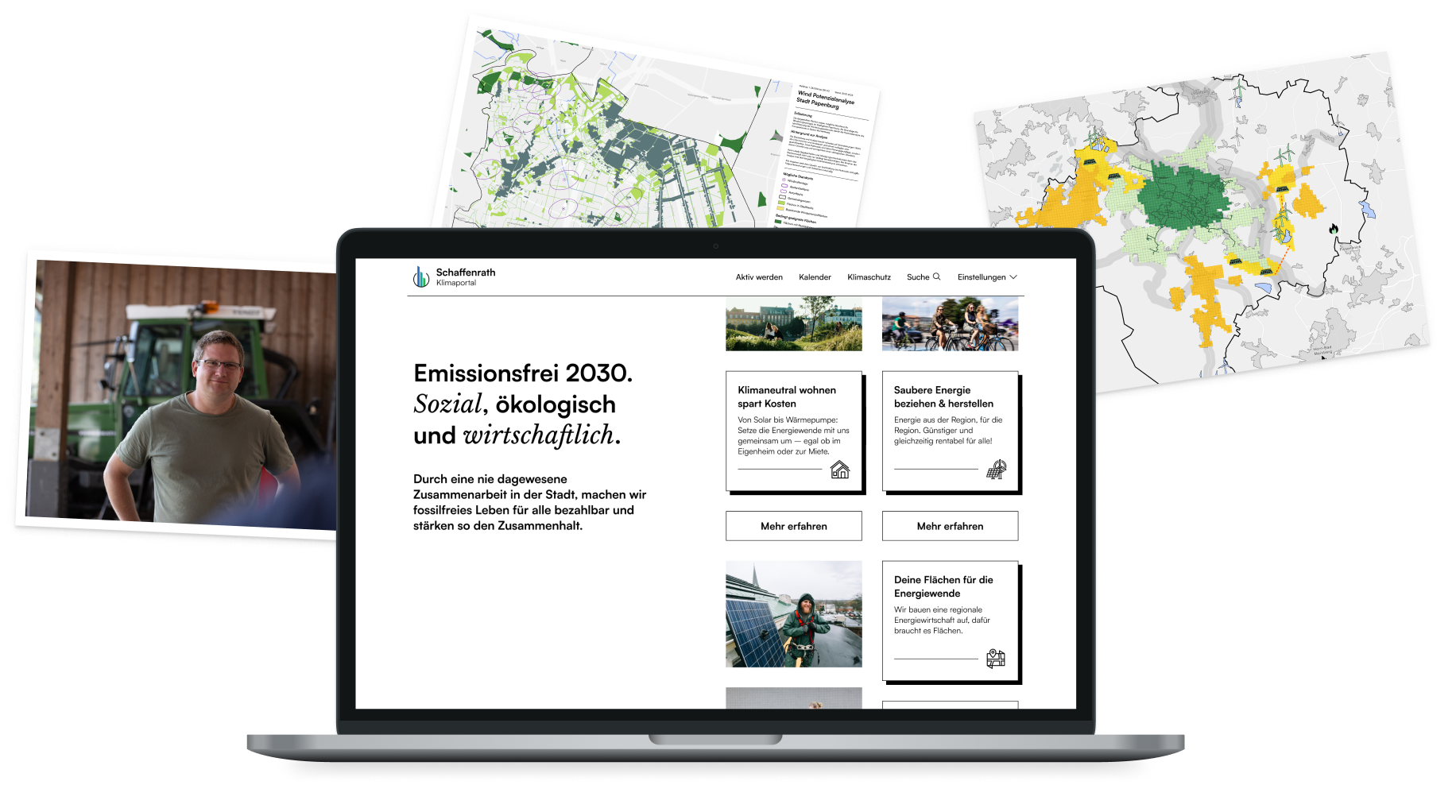This screenshot has width=1456, height=812.
Task: Select the text stärken so den Zusammenhalt.
Action: (498, 525)
